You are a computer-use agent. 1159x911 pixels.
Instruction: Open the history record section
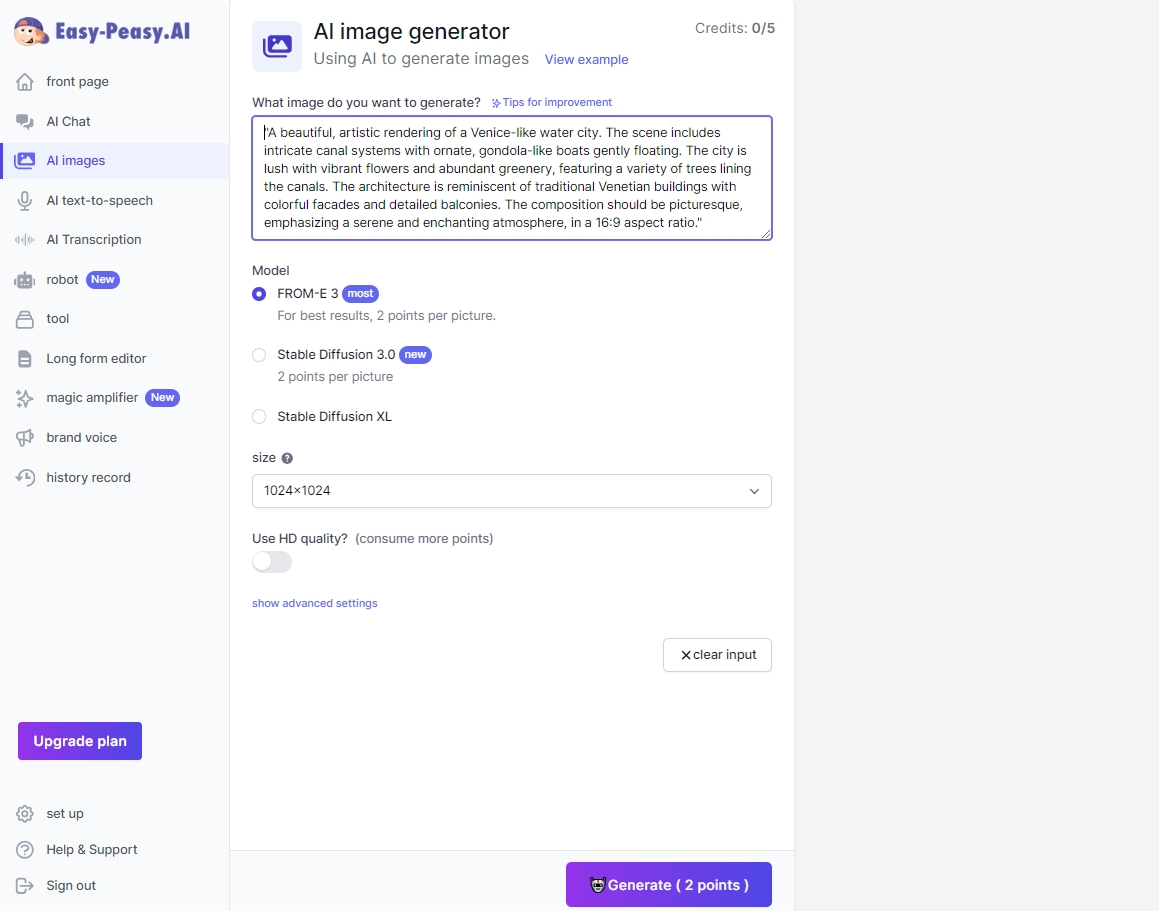click(x=88, y=477)
